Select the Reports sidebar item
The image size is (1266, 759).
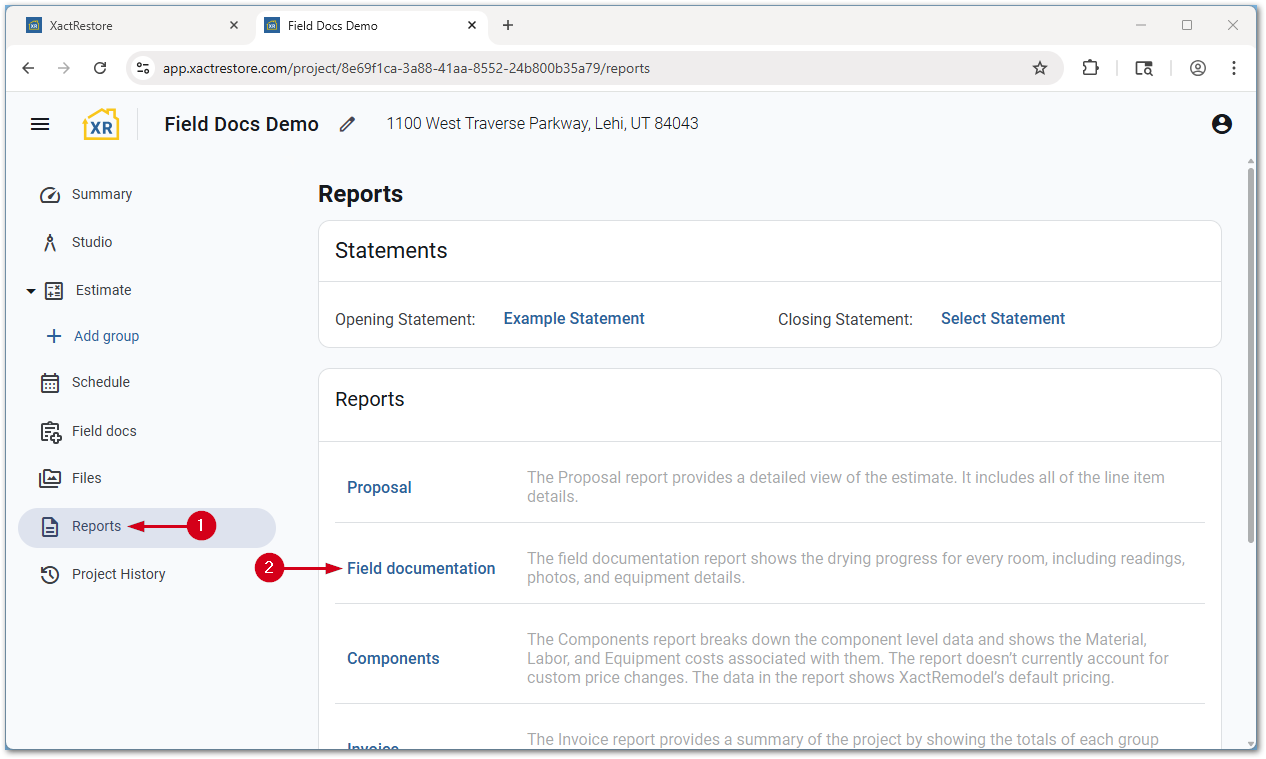tap(96, 526)
